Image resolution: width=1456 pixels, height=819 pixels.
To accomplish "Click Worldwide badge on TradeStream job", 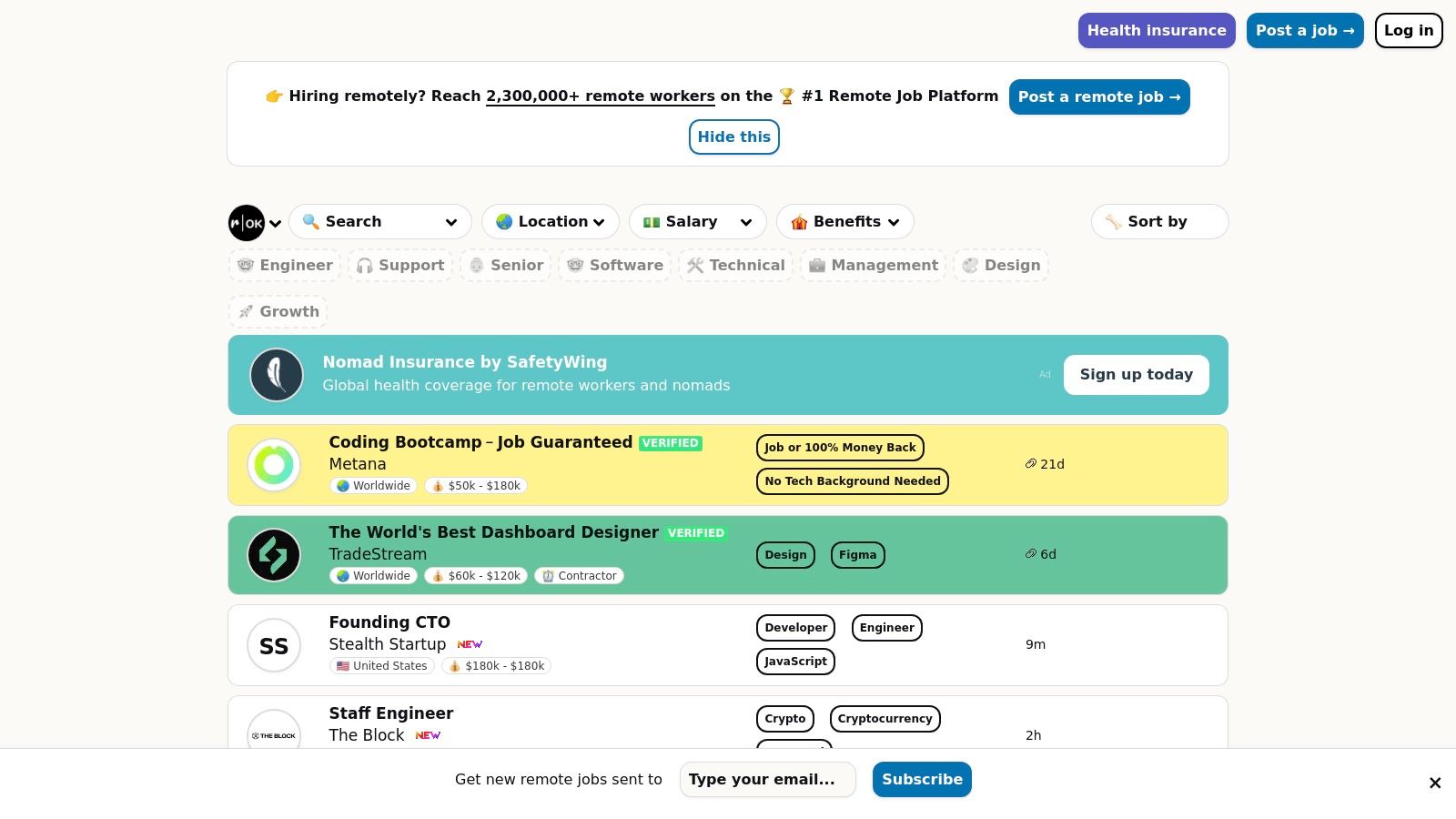I will pos(373,576).
